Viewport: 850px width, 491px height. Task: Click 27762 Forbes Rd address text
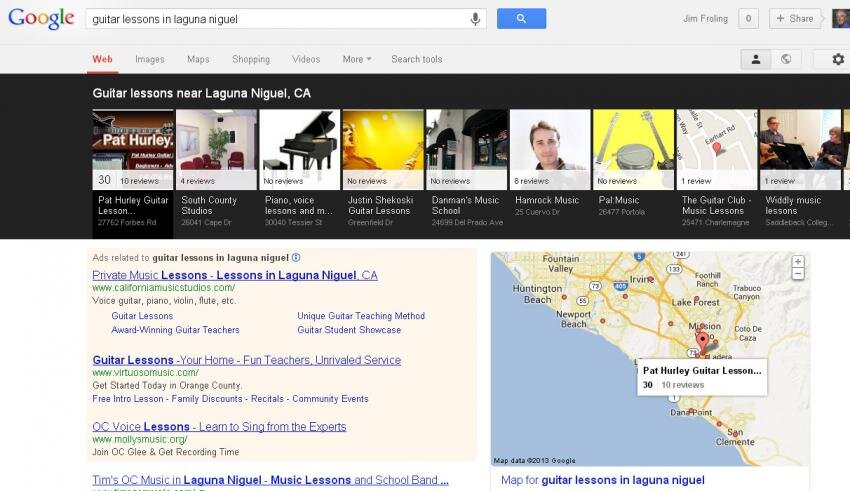127,223
